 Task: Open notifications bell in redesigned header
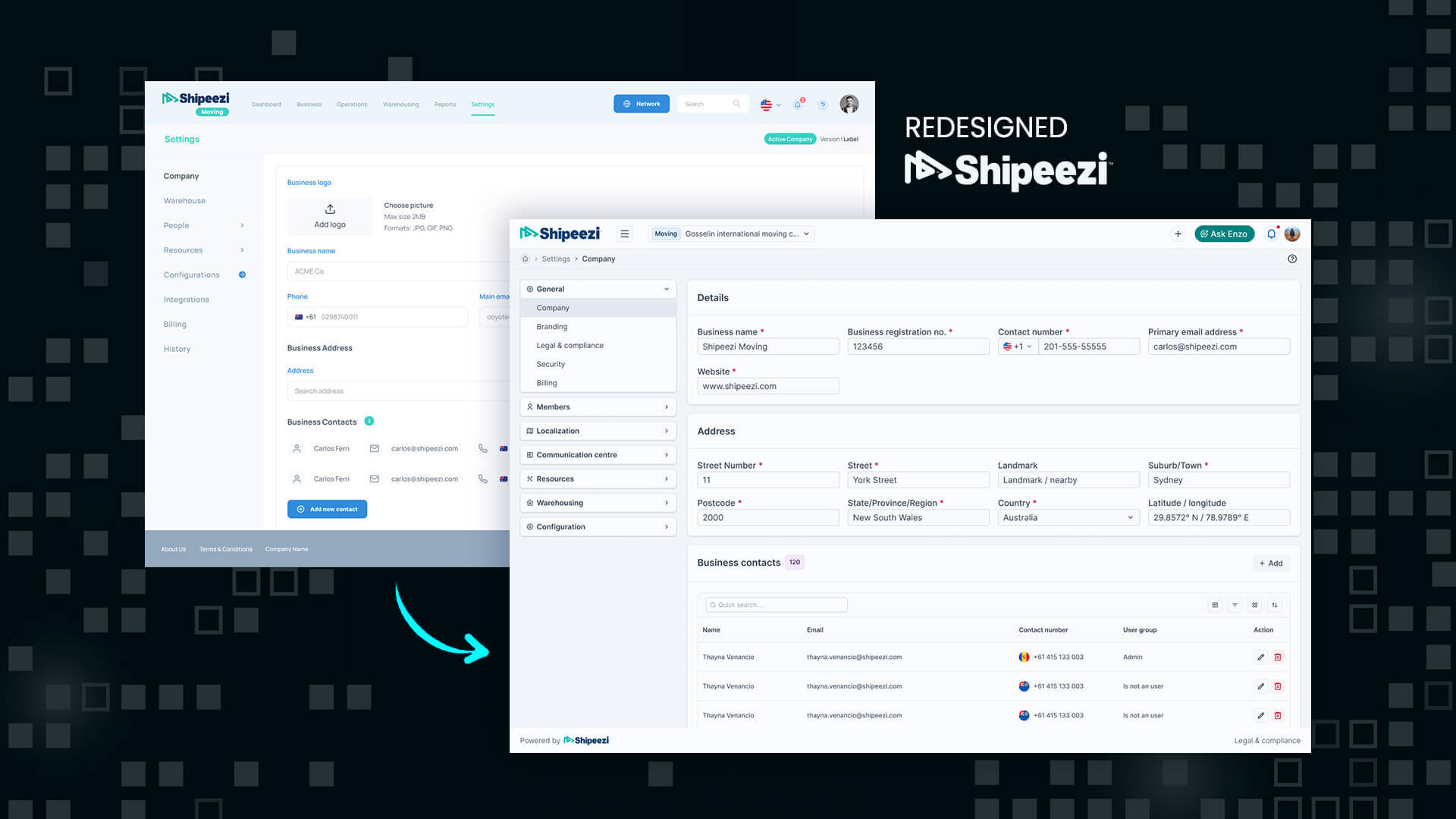pyautogui.click(x=1271, y=234)
